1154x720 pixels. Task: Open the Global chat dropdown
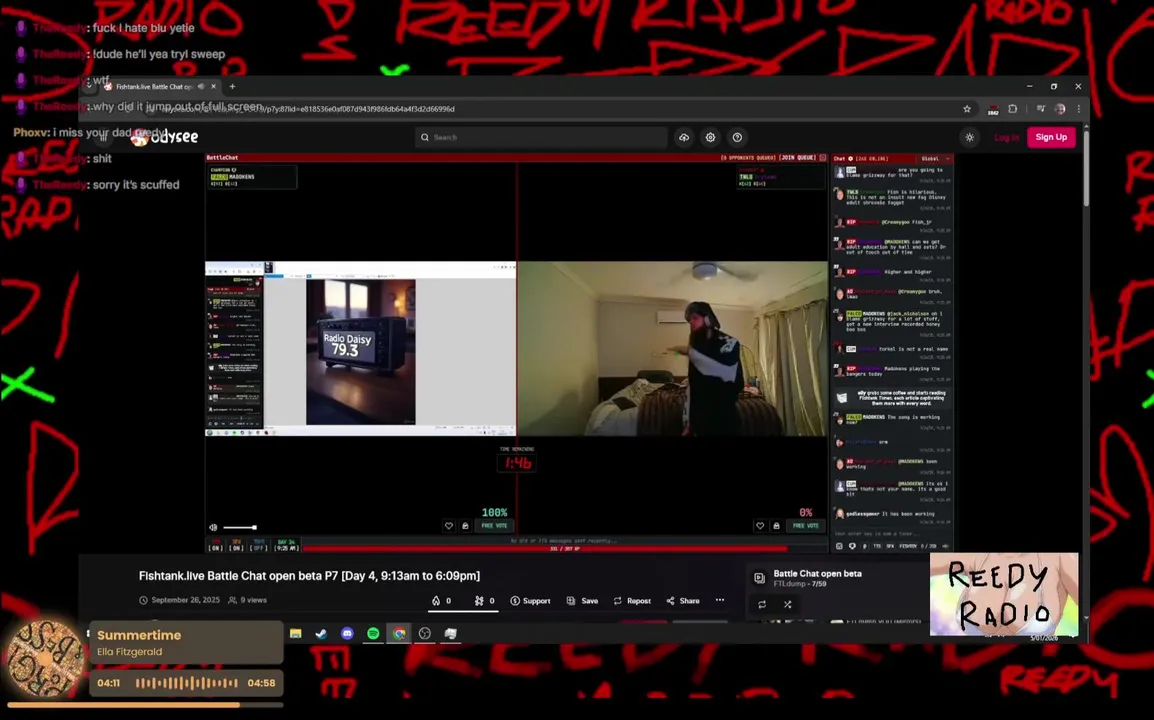935,158
